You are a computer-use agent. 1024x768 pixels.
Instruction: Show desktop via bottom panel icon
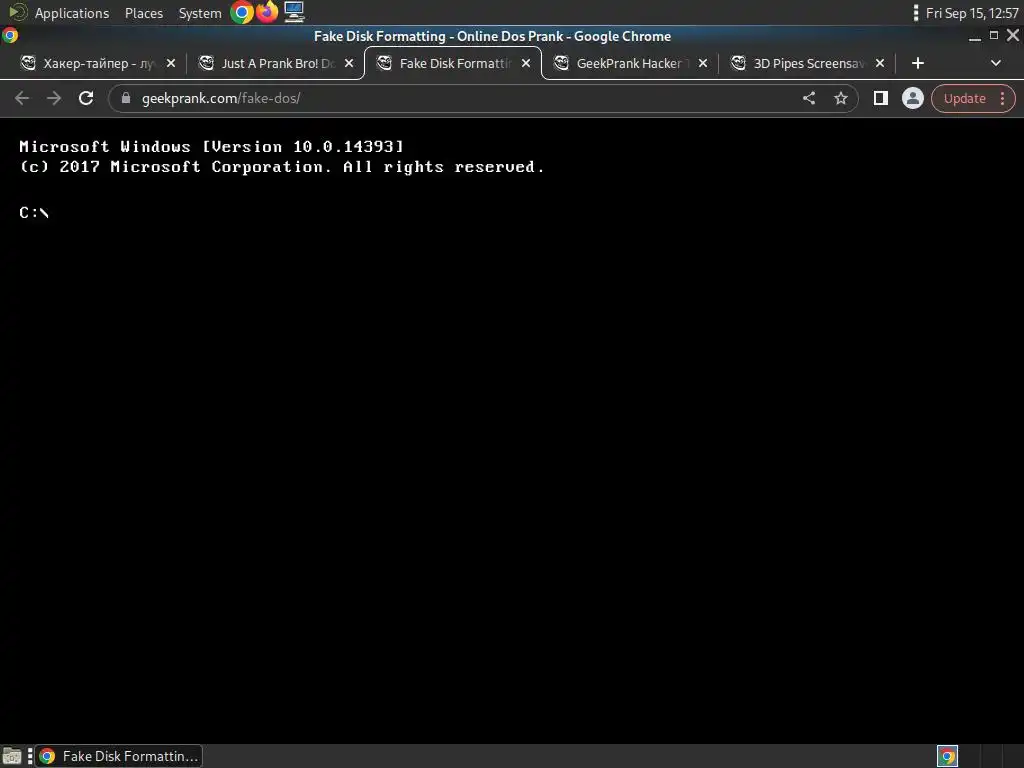tap(12, 756)
